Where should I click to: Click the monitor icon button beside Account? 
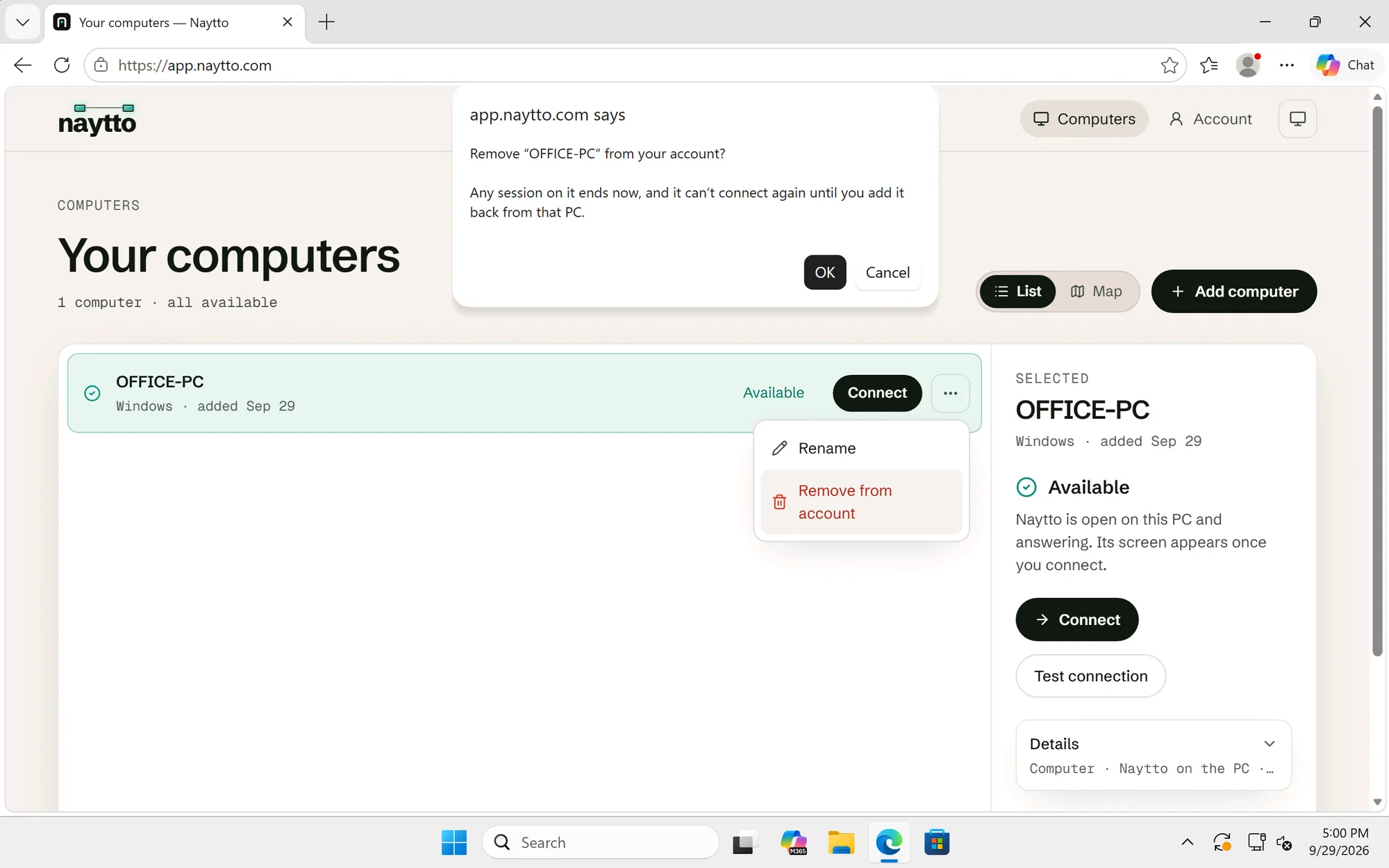pyautogui.click(x=1297, y=119)
